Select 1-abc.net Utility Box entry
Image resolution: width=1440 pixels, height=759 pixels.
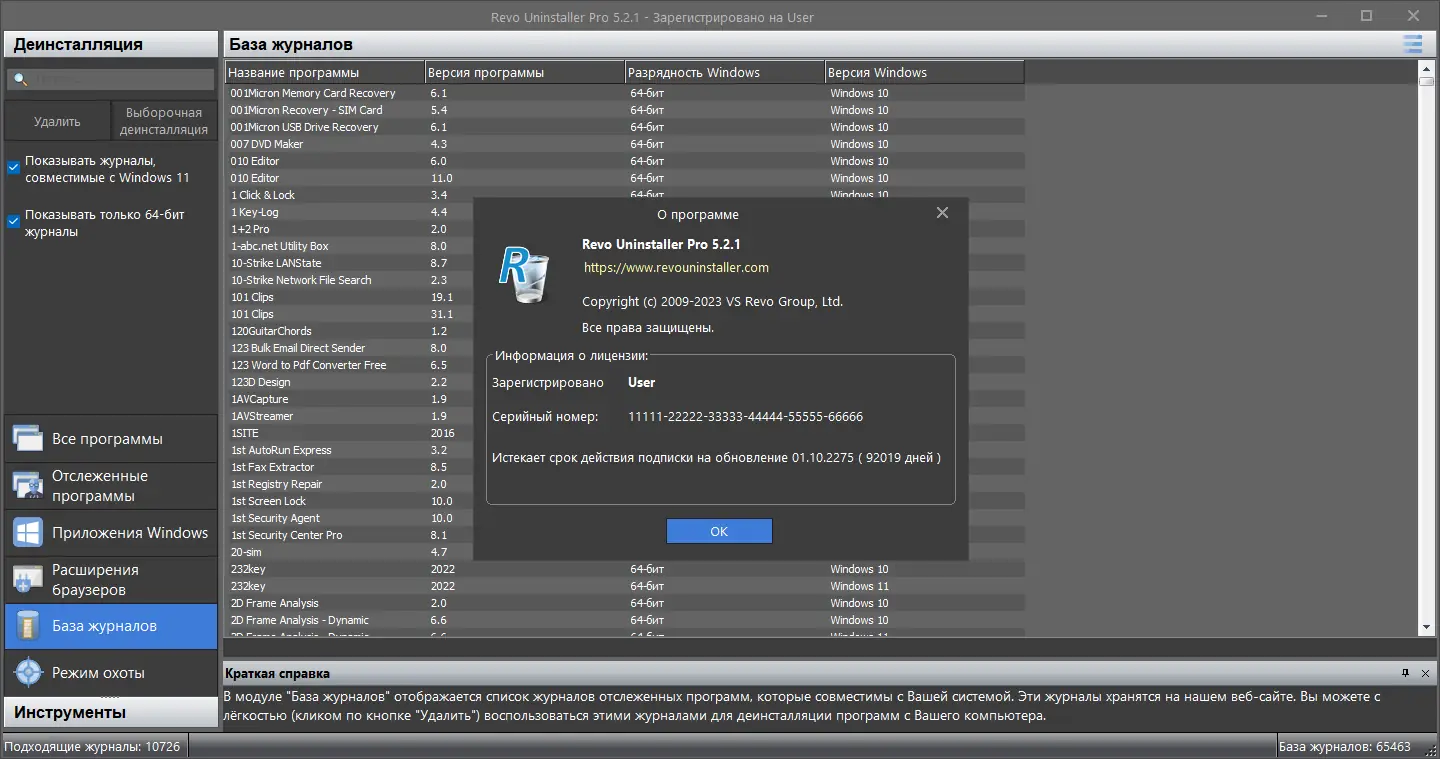pyautogui.click(x=280, y=246)
